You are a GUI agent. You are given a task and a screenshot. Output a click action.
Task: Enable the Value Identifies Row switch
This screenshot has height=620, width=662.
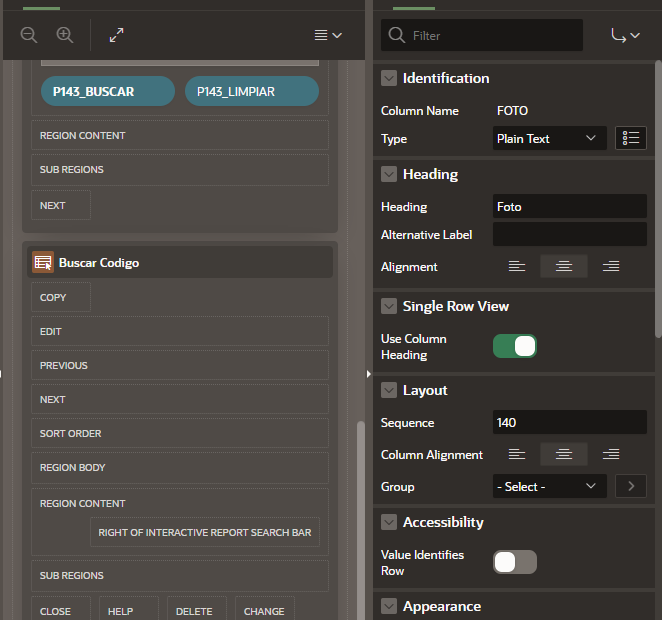(515, 562)
